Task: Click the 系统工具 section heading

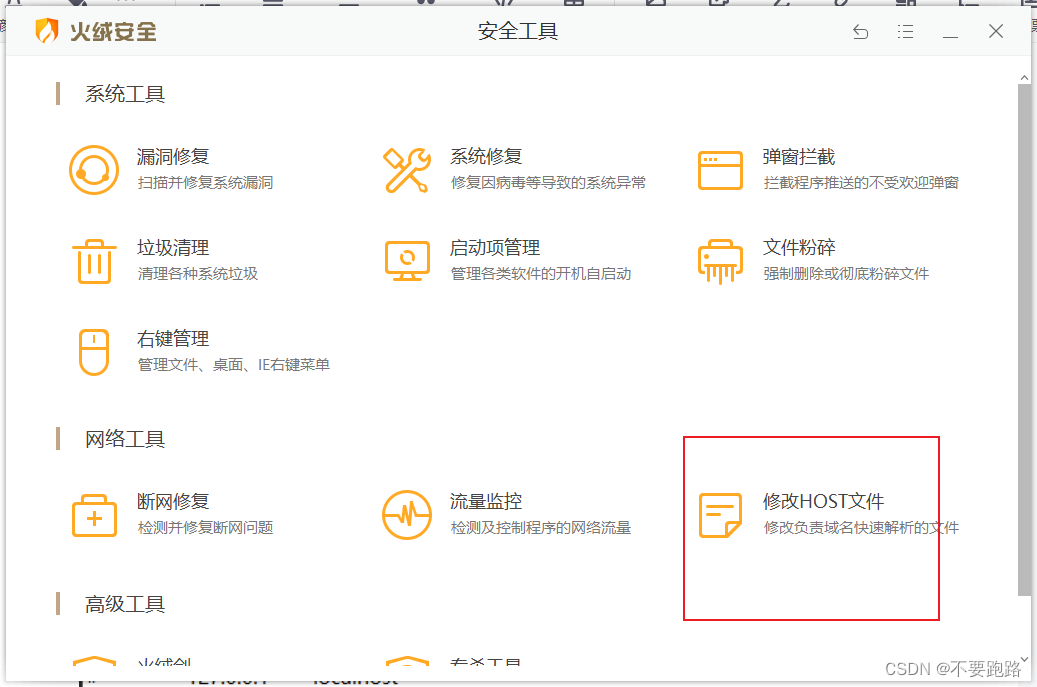Action: pos(125,94)
